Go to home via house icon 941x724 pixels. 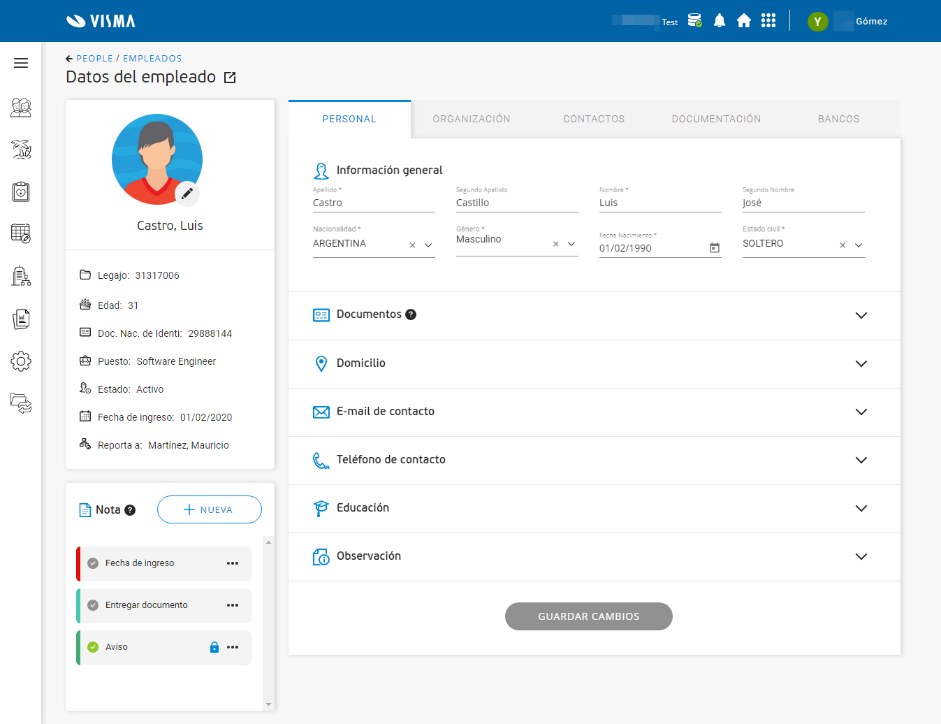click(744, 21)
